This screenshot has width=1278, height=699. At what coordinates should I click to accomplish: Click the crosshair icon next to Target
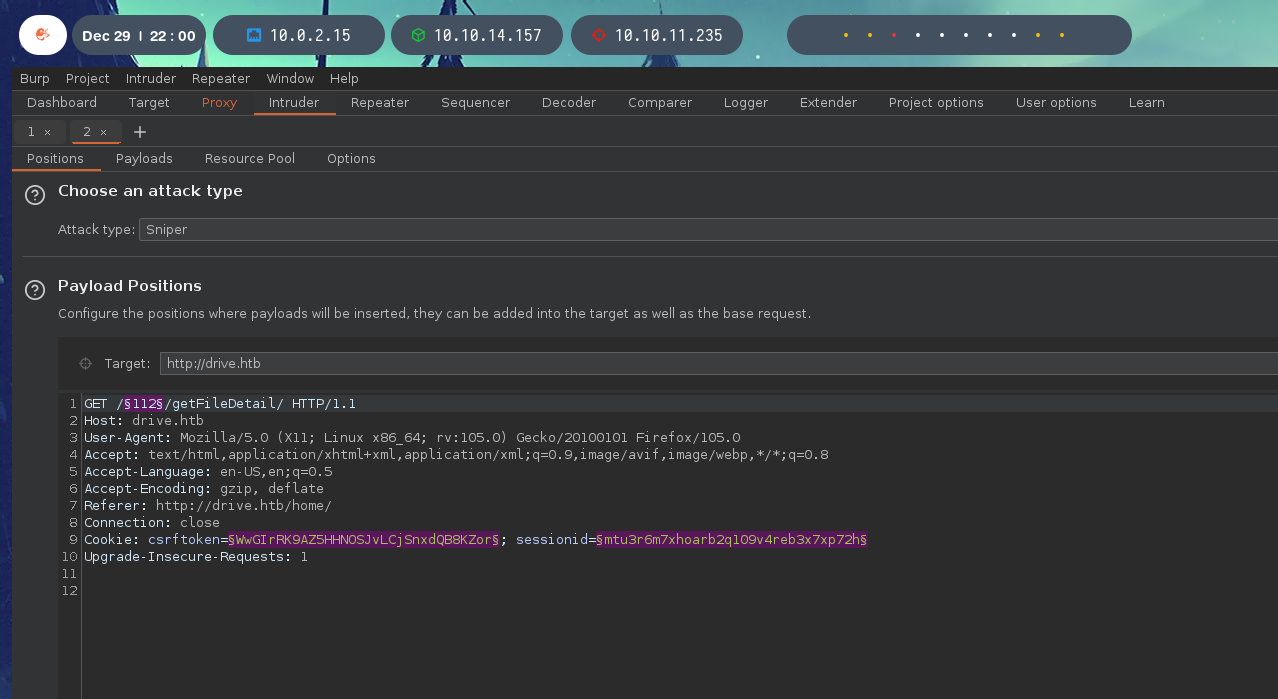[x=85, y=364]
